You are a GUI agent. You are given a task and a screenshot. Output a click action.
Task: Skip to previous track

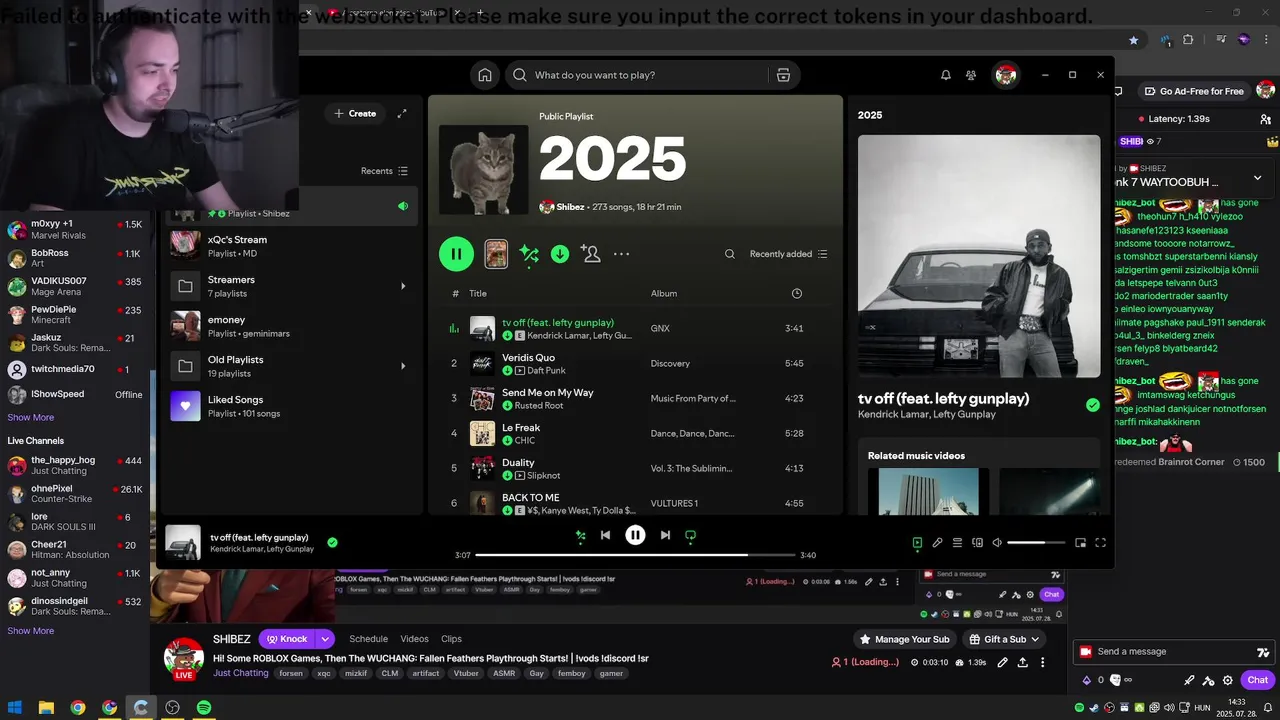coord(605,535)
